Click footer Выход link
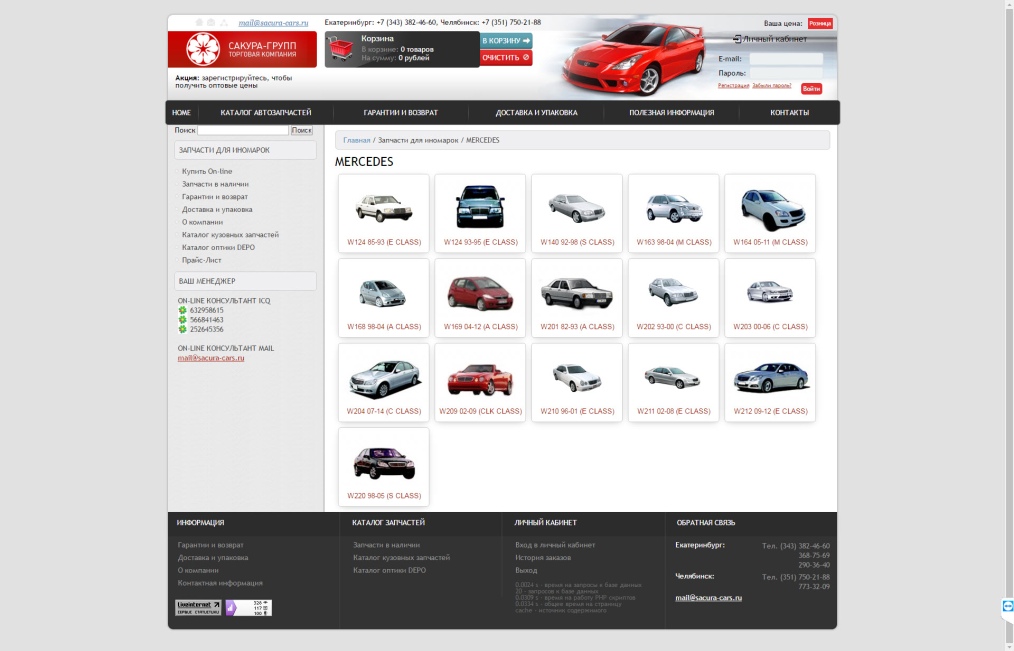Viewport: 1014px width, 651px height. pyautogui.click(x=526, y=570)
